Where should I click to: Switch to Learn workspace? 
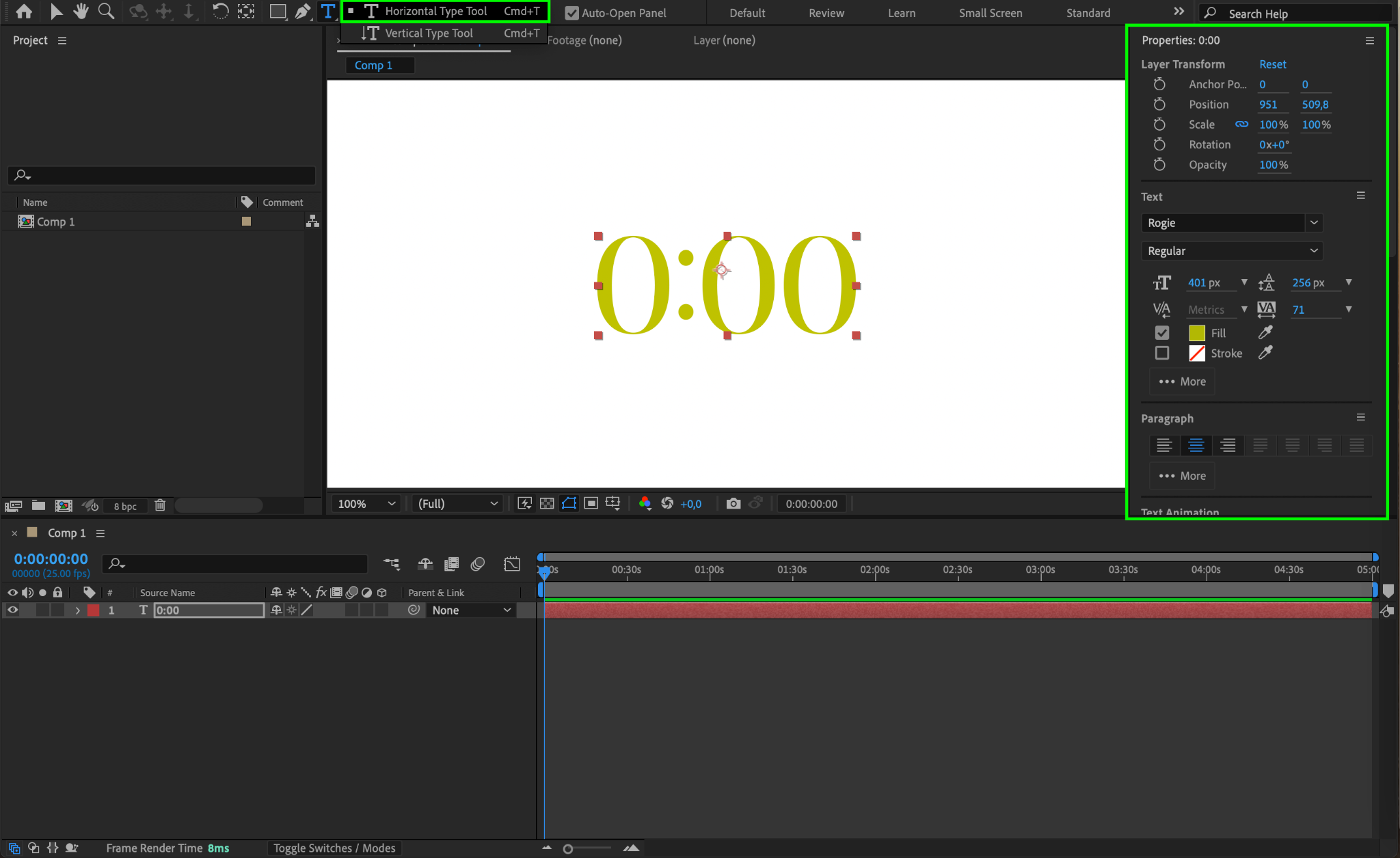tap(902, 13)
